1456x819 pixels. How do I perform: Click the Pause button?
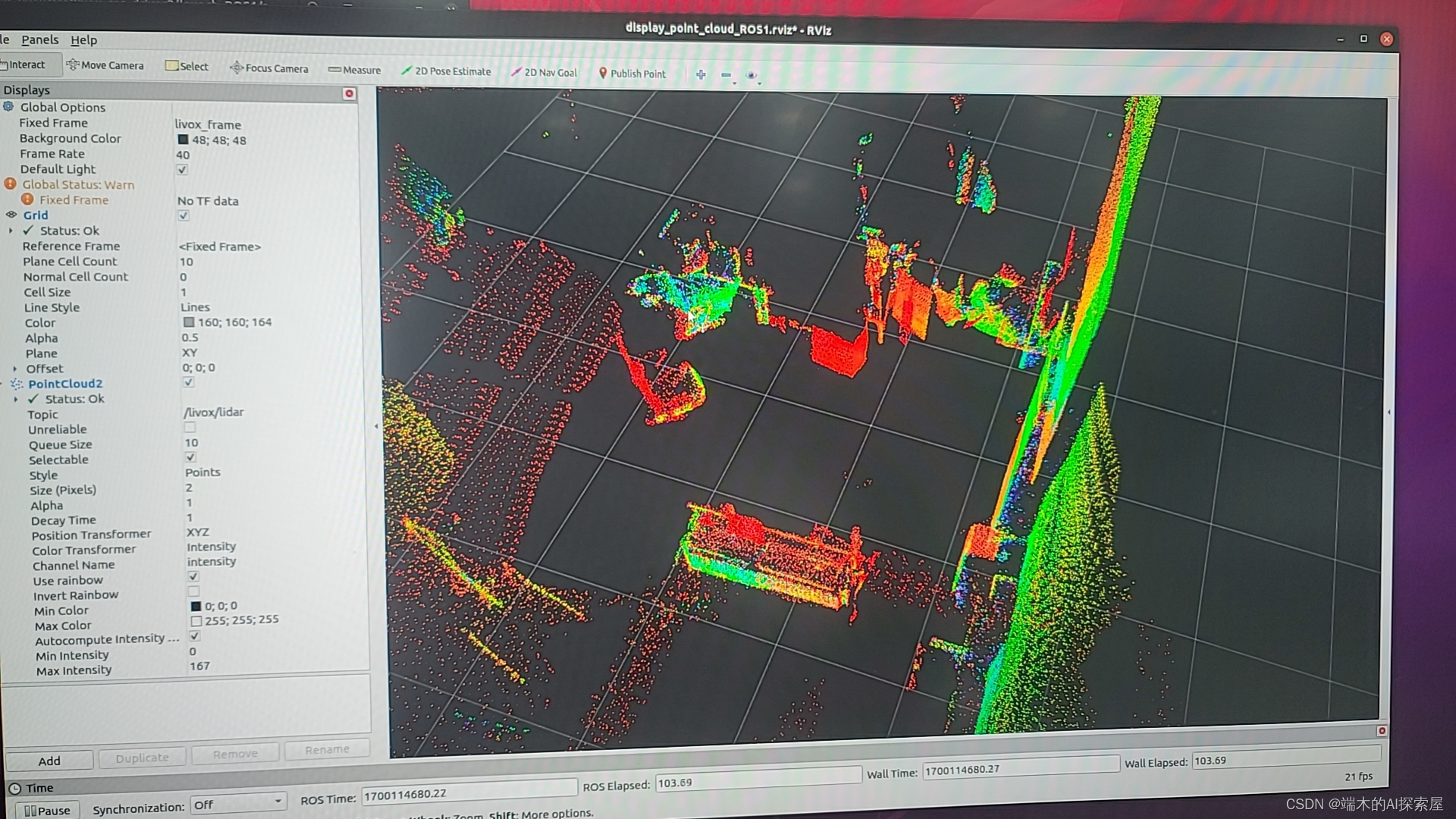[47, 810]
